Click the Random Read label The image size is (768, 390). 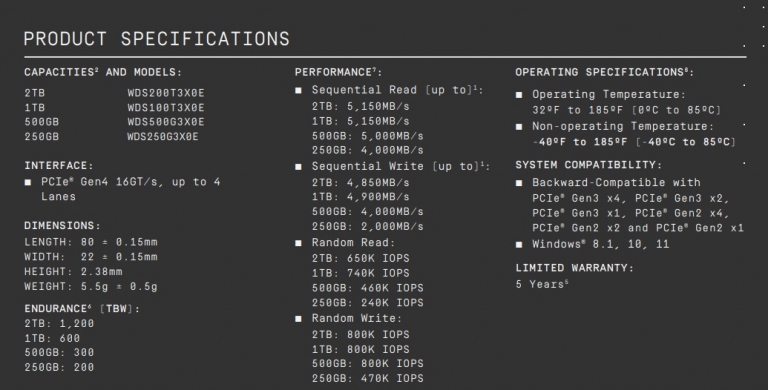click(x=353, y=243)
